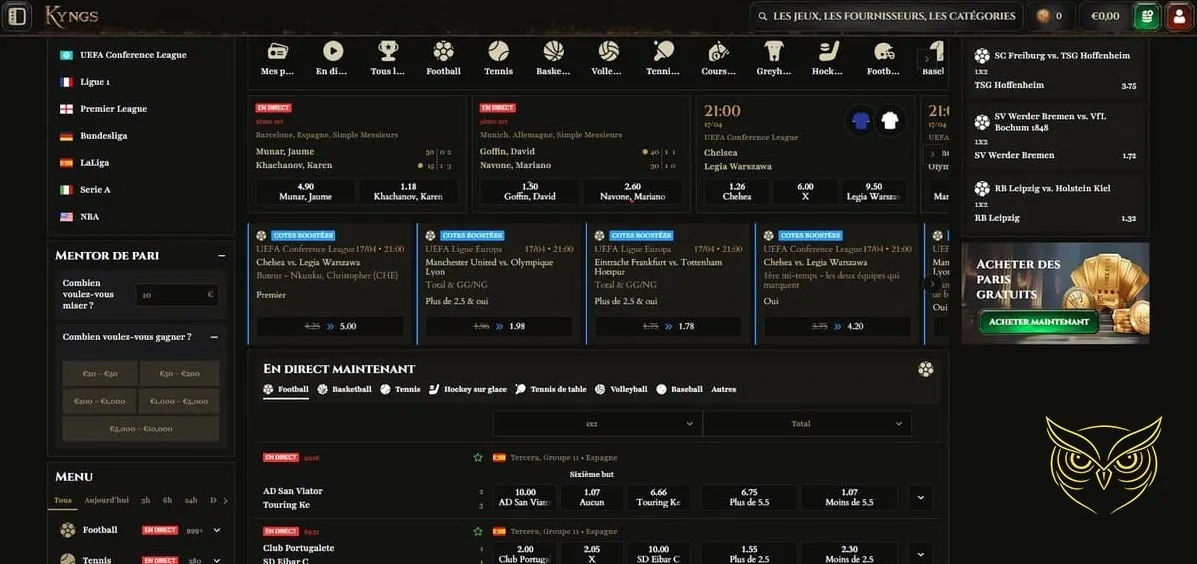This screenshot has height=564, width=1197.
Task: Collapse 'Combien voulez-vous gagner ?' section
Action: click(x=214, y=337)
